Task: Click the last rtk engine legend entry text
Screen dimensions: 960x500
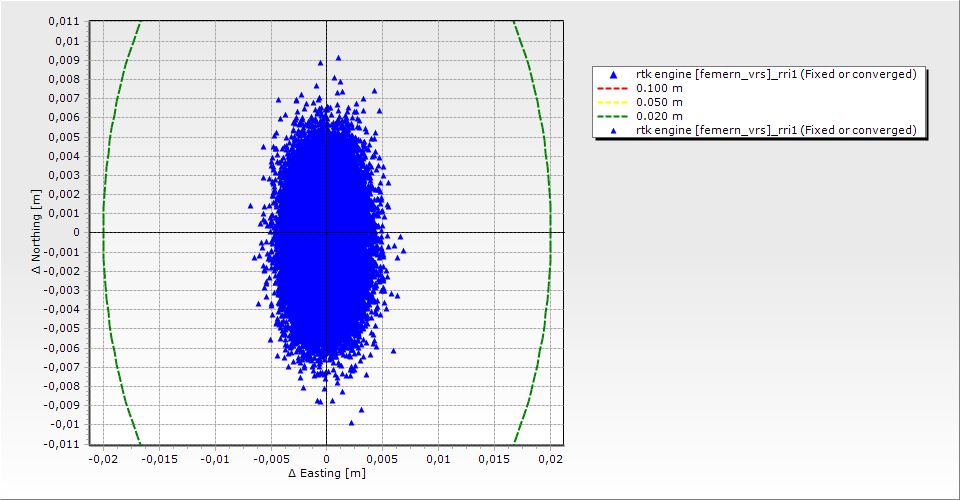Action: [776, 131]
